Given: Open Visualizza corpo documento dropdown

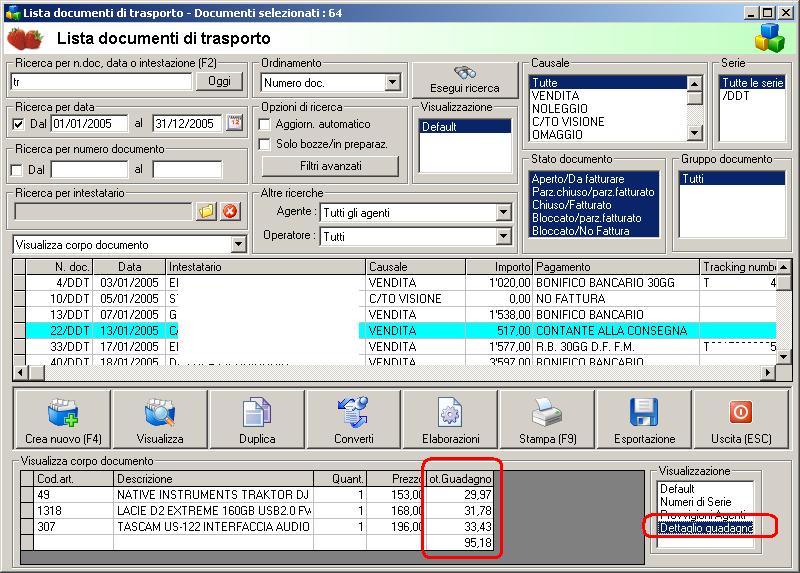Looking at the screenshot, I should coord(239,244).
